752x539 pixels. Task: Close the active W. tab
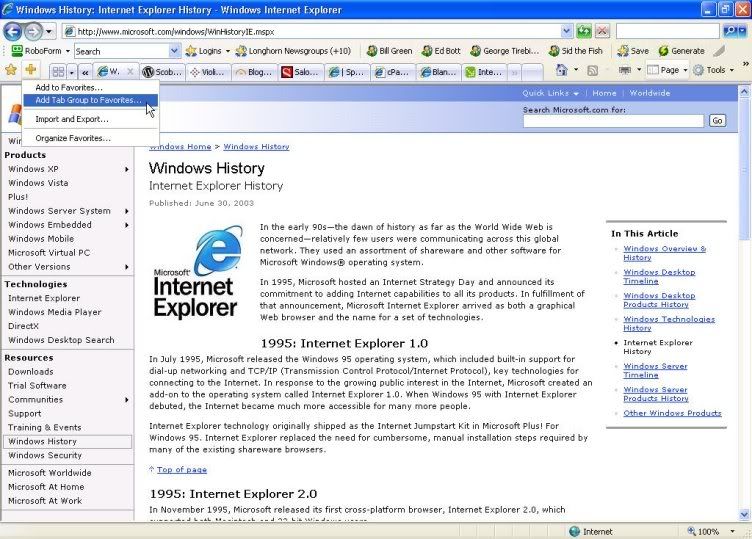click(x=130, y=72)
